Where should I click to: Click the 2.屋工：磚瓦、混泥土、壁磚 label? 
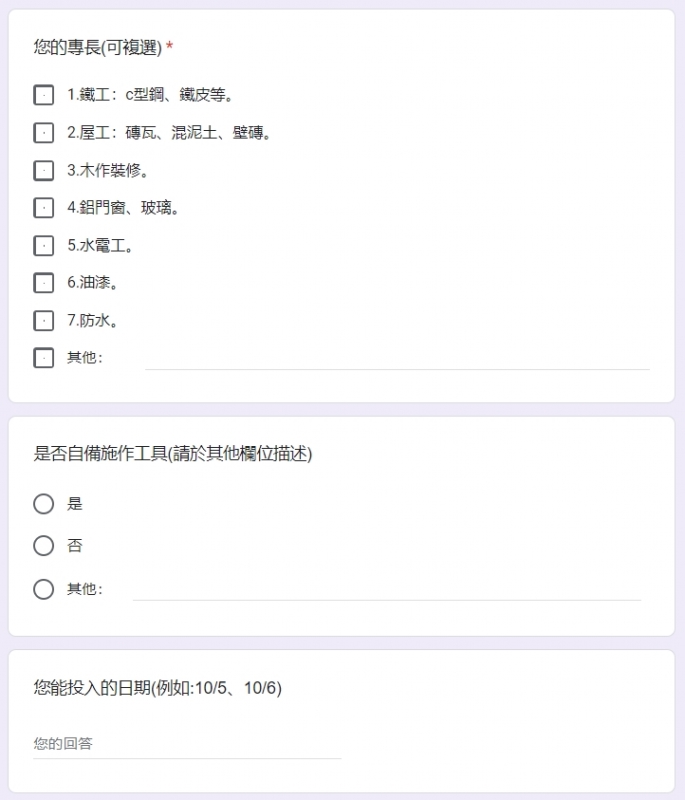coord(169,133)
